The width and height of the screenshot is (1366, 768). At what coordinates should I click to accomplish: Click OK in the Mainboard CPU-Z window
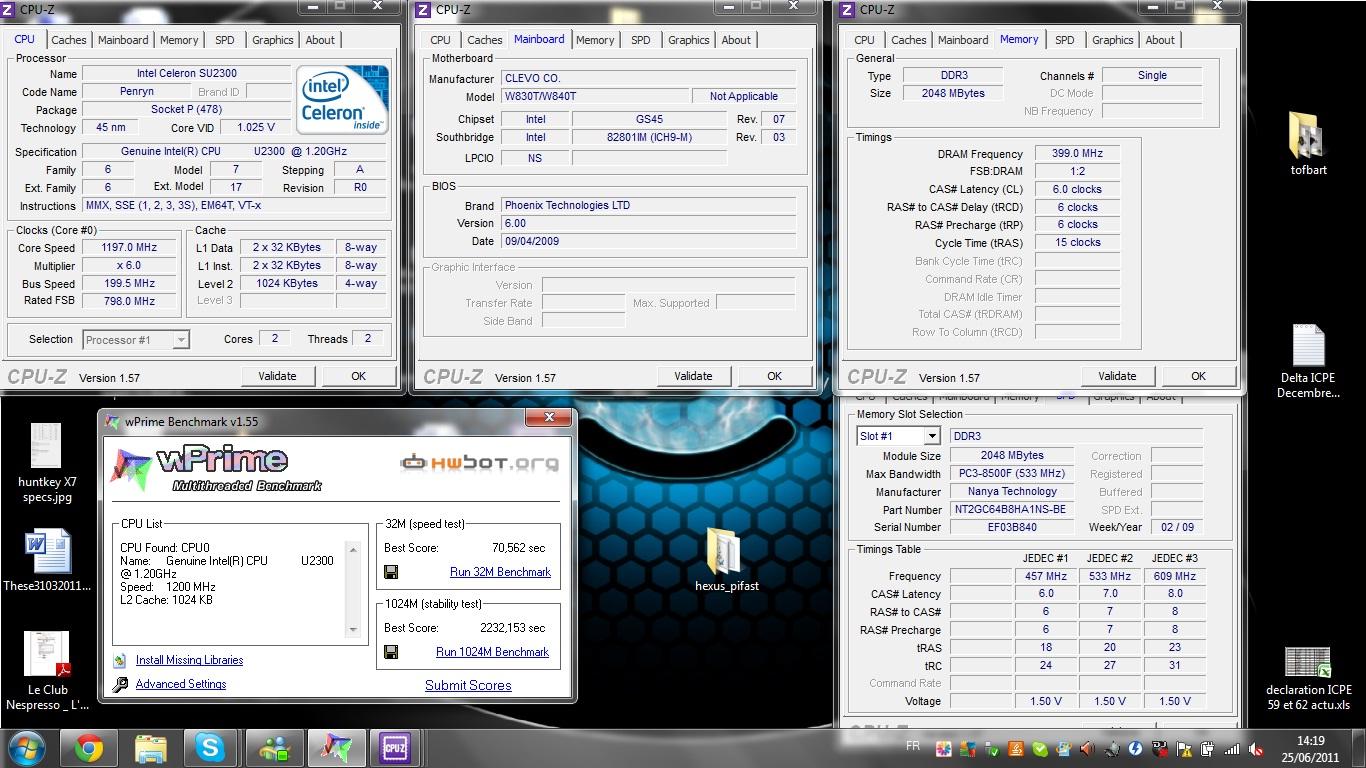[x=774, y=376]
